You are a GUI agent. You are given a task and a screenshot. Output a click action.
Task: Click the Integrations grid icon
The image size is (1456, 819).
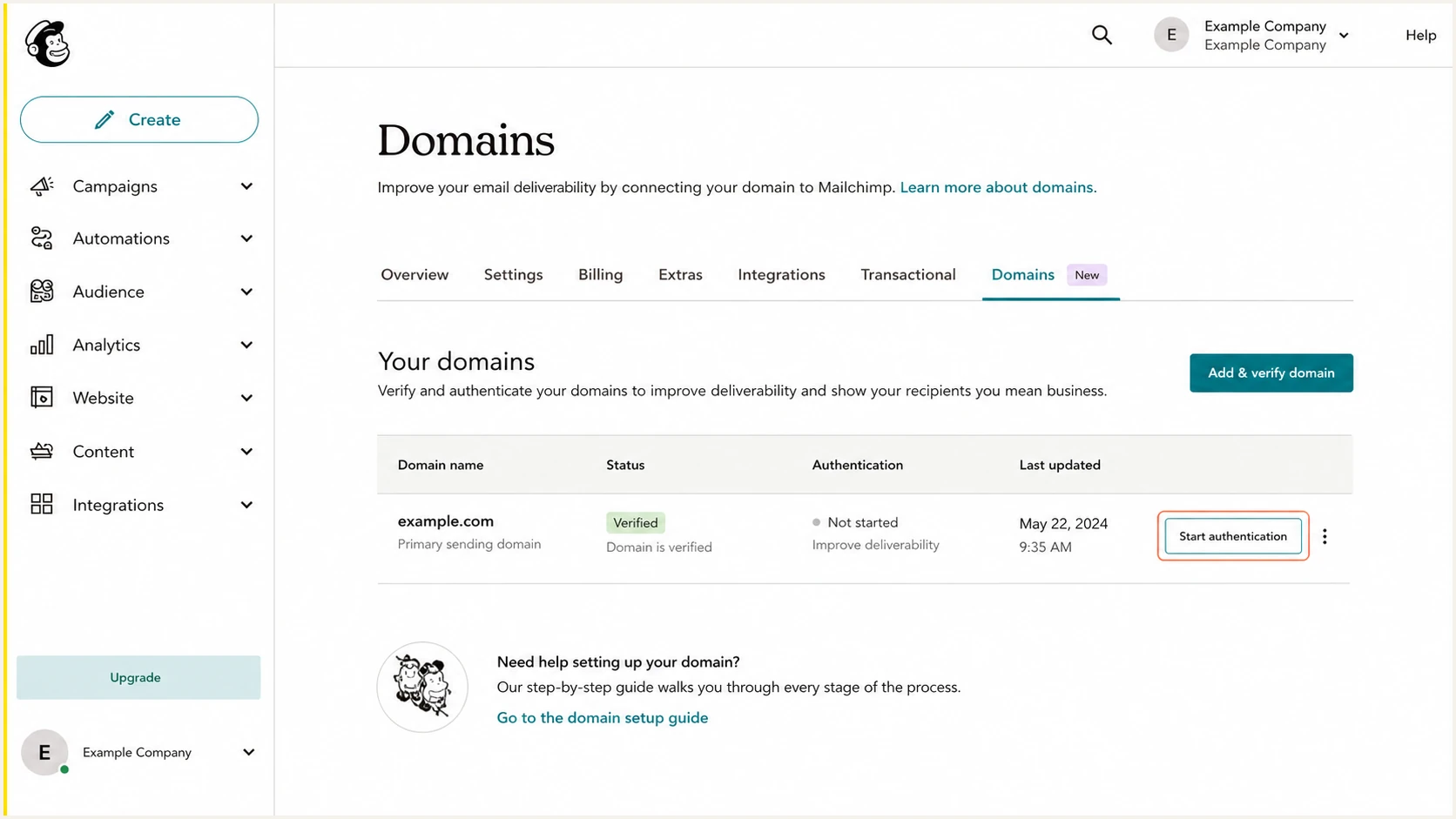42,504
